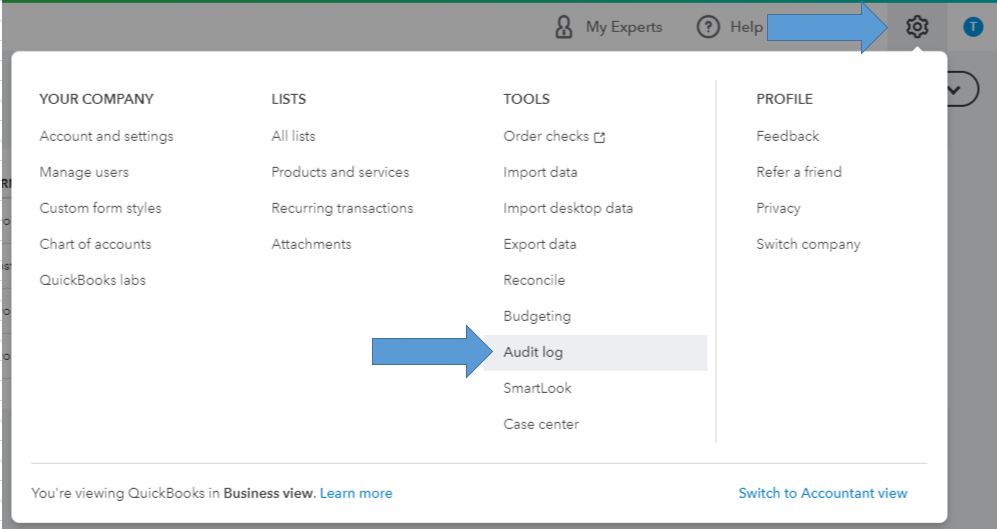Switch to Accountant view
This screenshot has height=529, width=997.
(823, 493)
